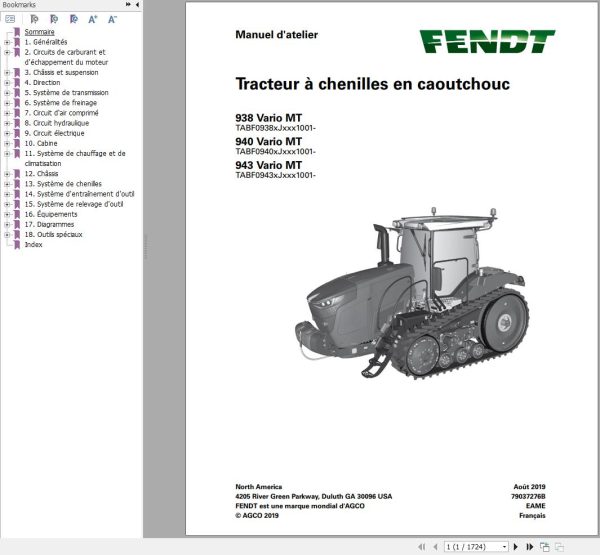The width and height of the screenshot is (600, 555).
Task: Click the double-arrow expand panel icon
Action: coord(128,5)
